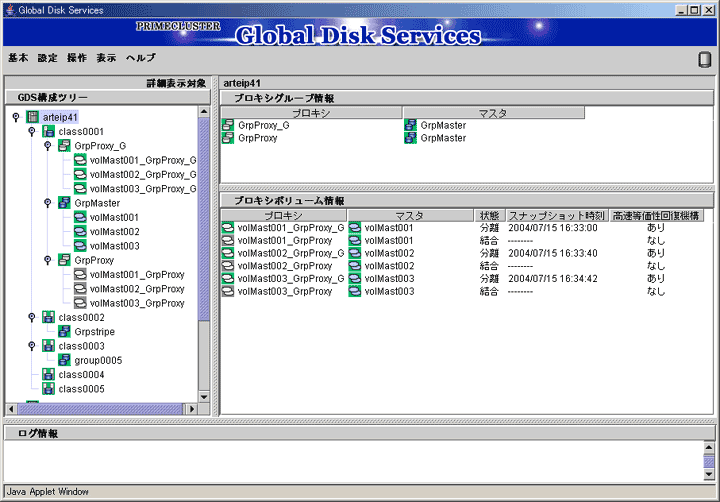
Task: Click snapshot time 2004/07/15 16:33:40
Action: tap(553, 253)
